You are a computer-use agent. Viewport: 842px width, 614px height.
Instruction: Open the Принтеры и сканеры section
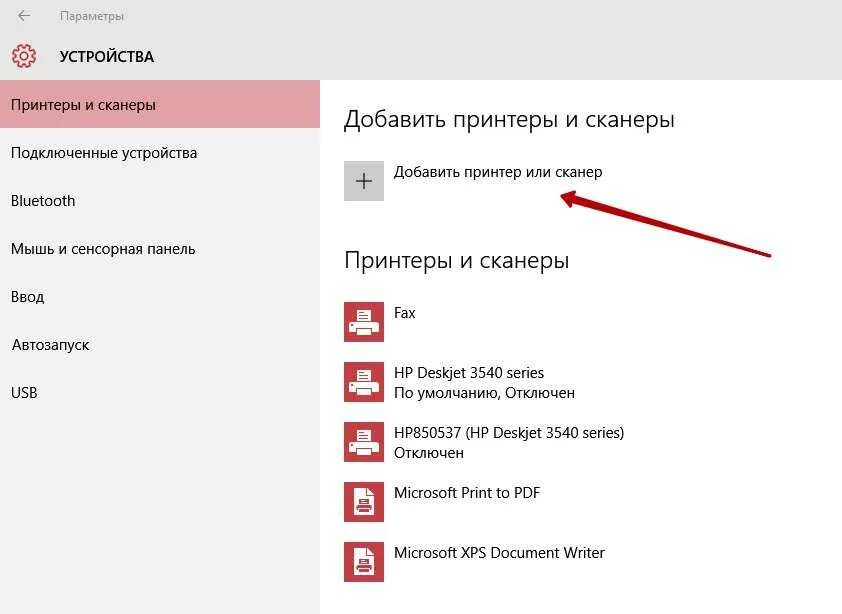(x=160, y=104)
